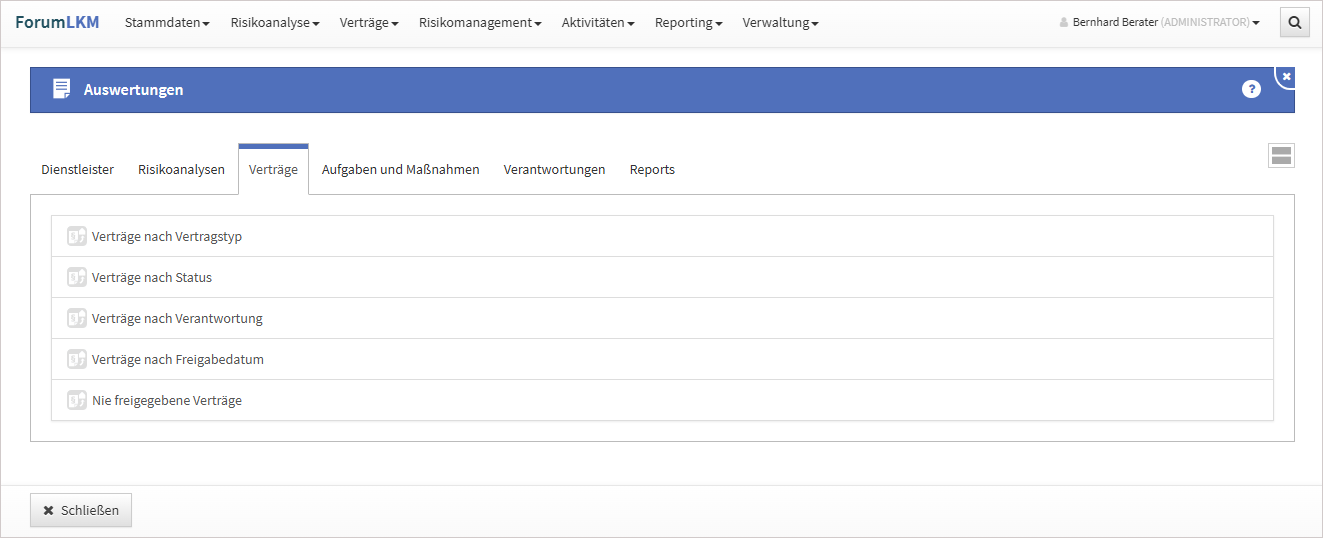The height and width of the screenshot is (538, 1323).
Task: Expand the Verwaltung menu
Action: (780, 22)
